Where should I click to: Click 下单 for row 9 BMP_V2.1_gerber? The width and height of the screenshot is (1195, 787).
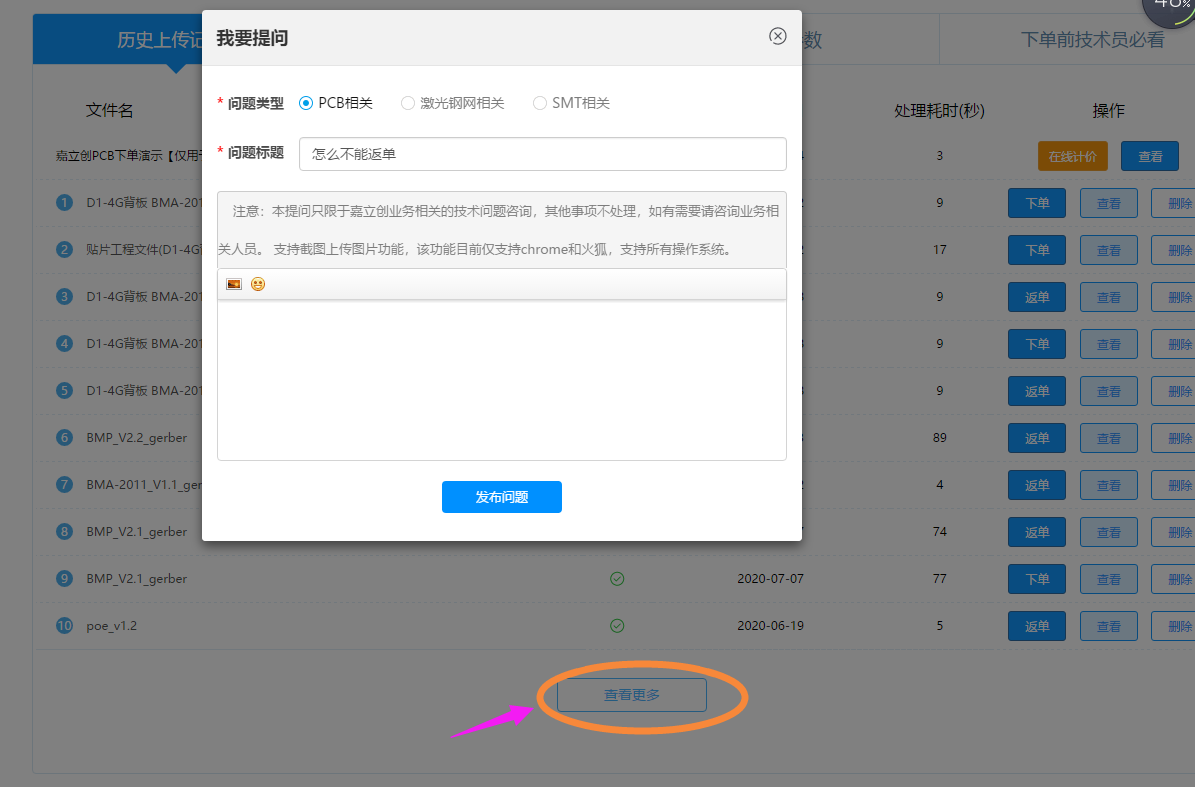click(x=1036, y=579)
